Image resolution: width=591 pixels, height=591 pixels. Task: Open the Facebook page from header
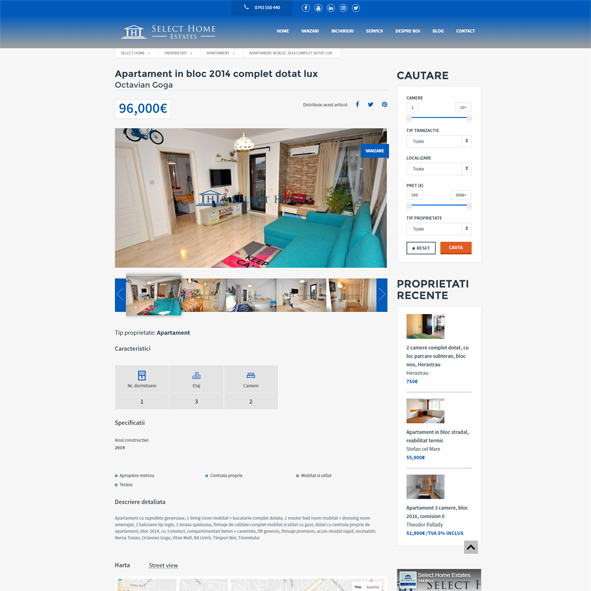306,8
